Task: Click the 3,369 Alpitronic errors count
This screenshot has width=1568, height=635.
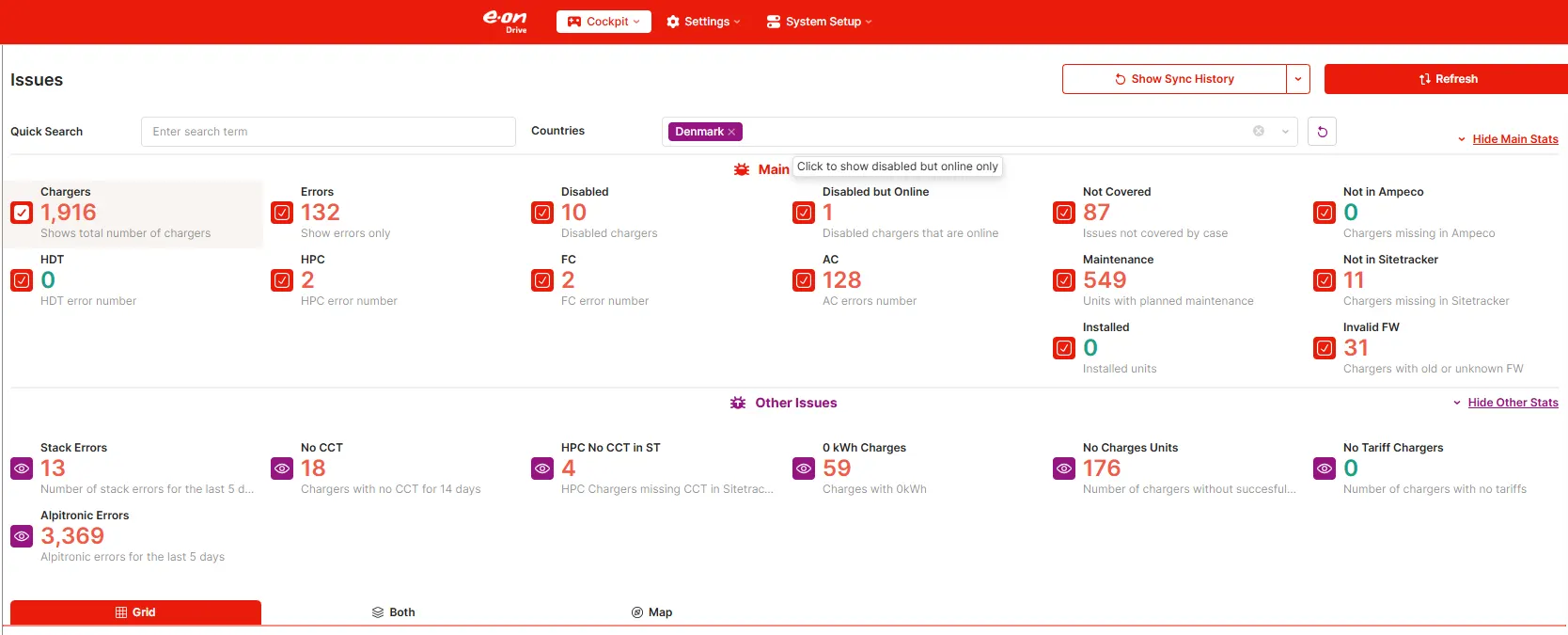Action: click(x=72, y=536)
